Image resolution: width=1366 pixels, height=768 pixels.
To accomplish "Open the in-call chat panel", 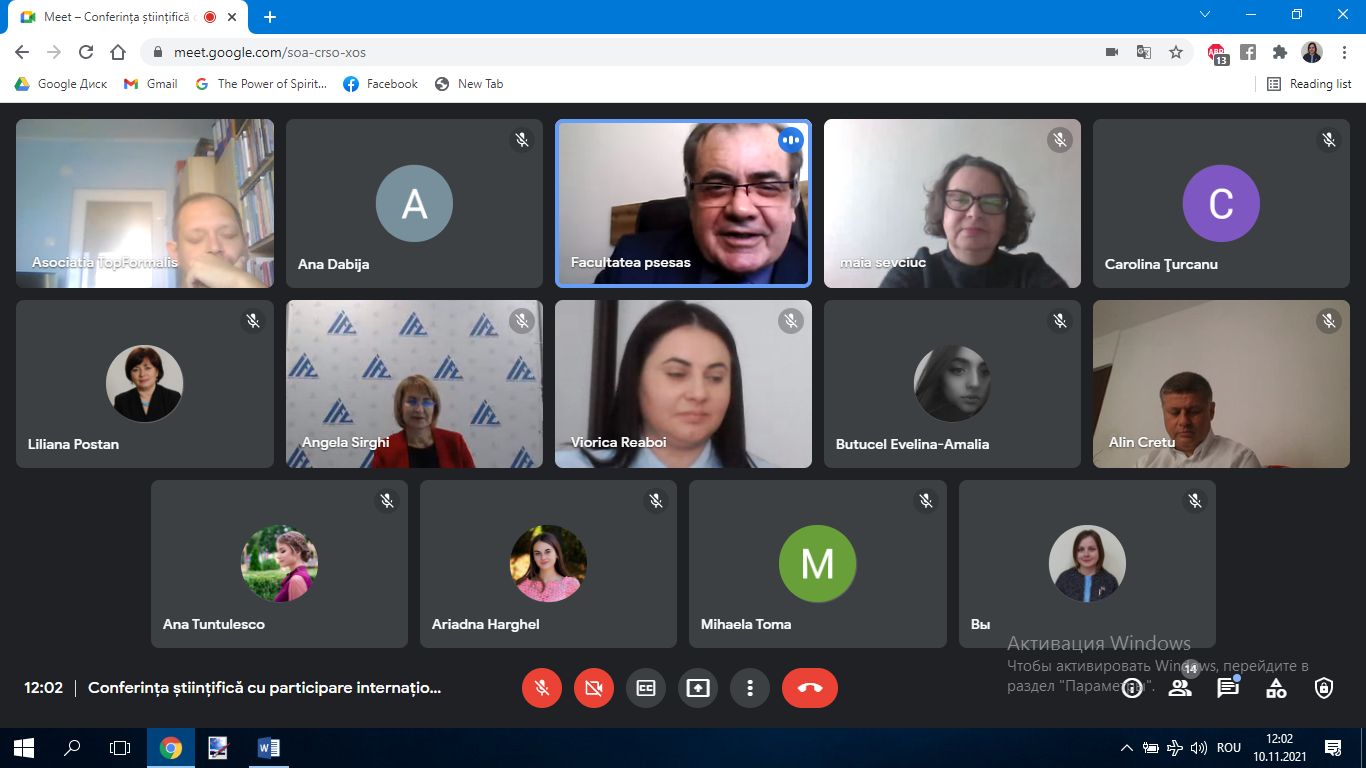I will pos(1228,688).
